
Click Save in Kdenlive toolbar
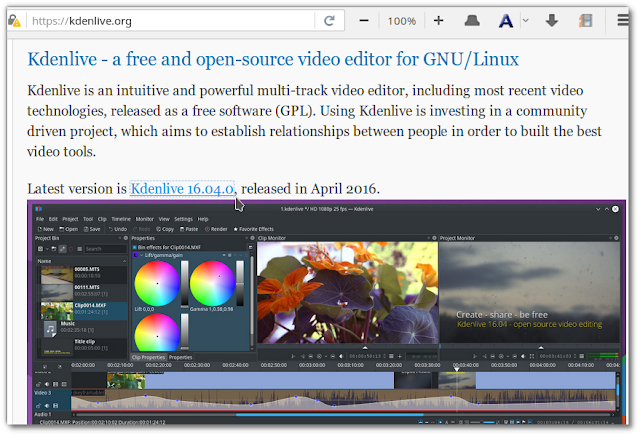(92, 229)
